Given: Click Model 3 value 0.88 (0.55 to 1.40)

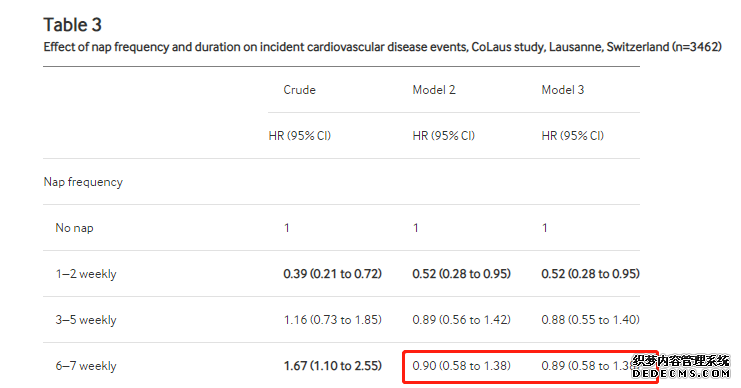Looking at the screenshot, I should pyautogui.click(x=590, y=320).
